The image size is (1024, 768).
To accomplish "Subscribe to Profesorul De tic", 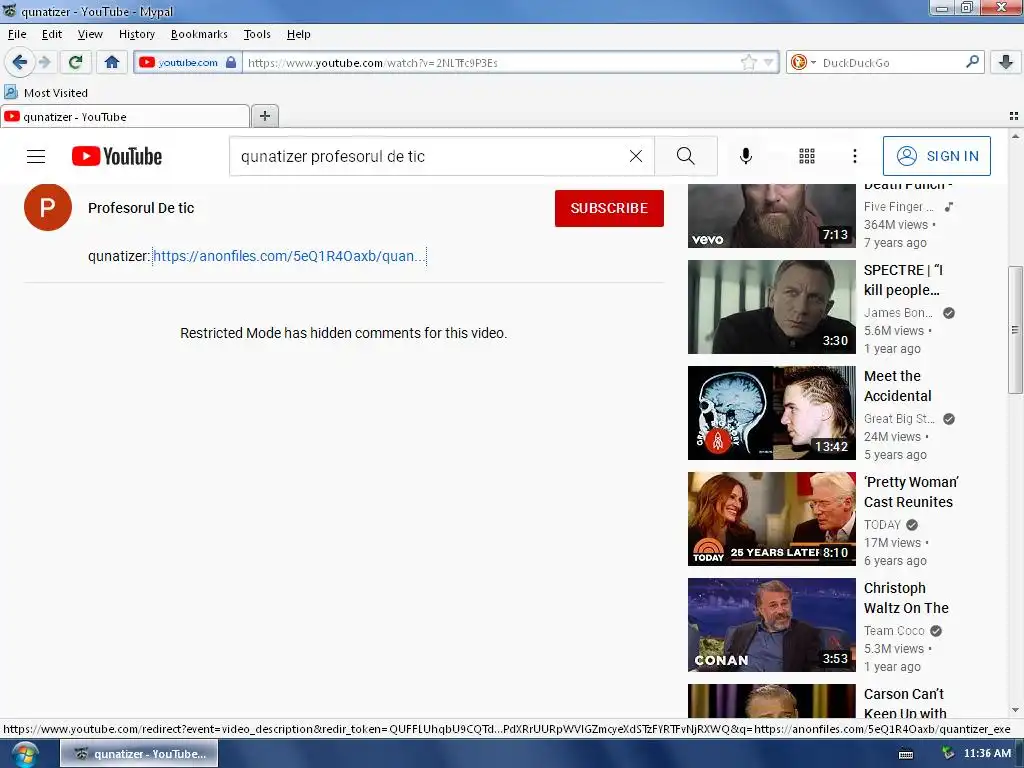I will 609,208.
